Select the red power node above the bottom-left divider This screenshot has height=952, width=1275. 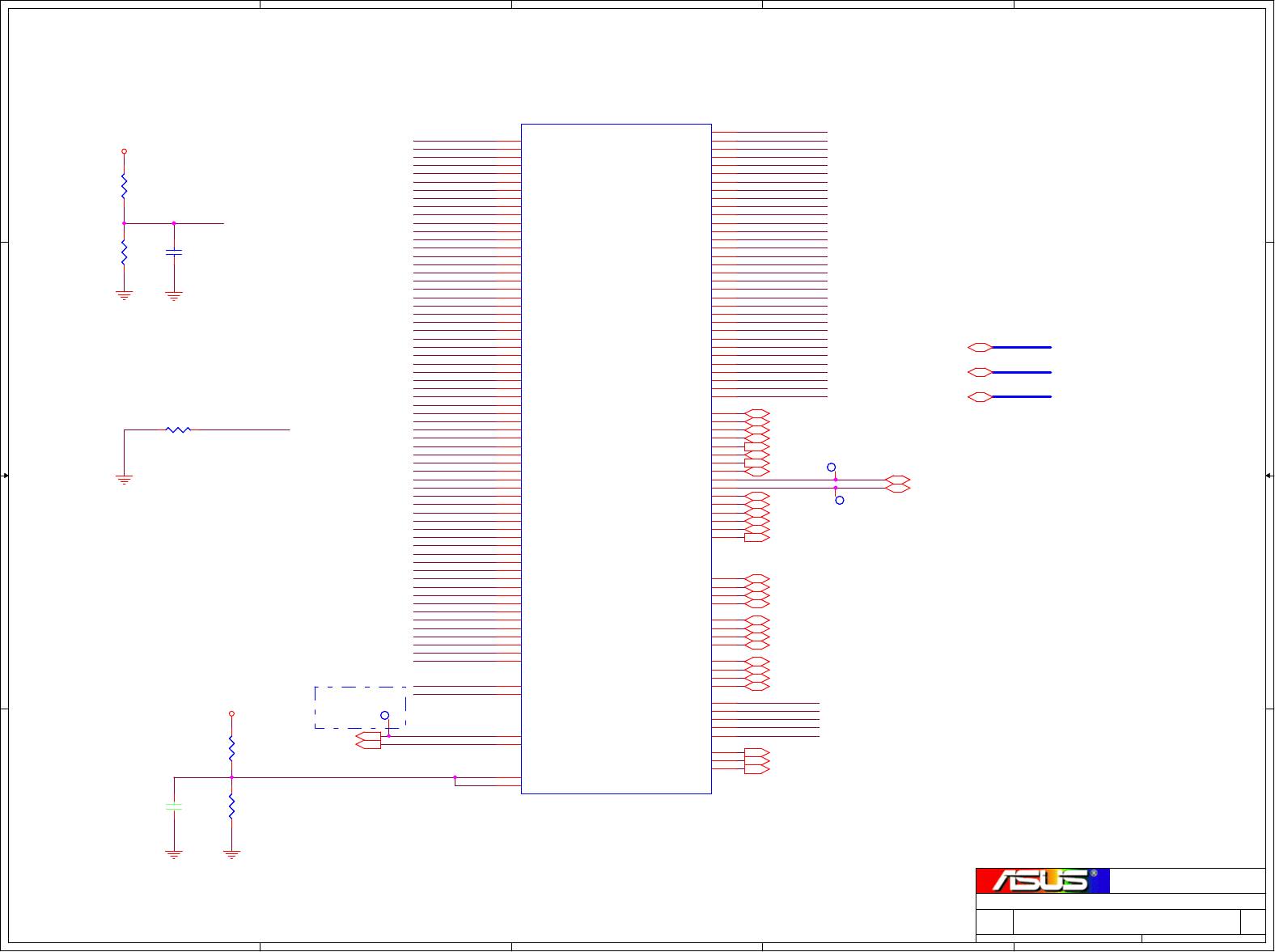pos(231,713)
